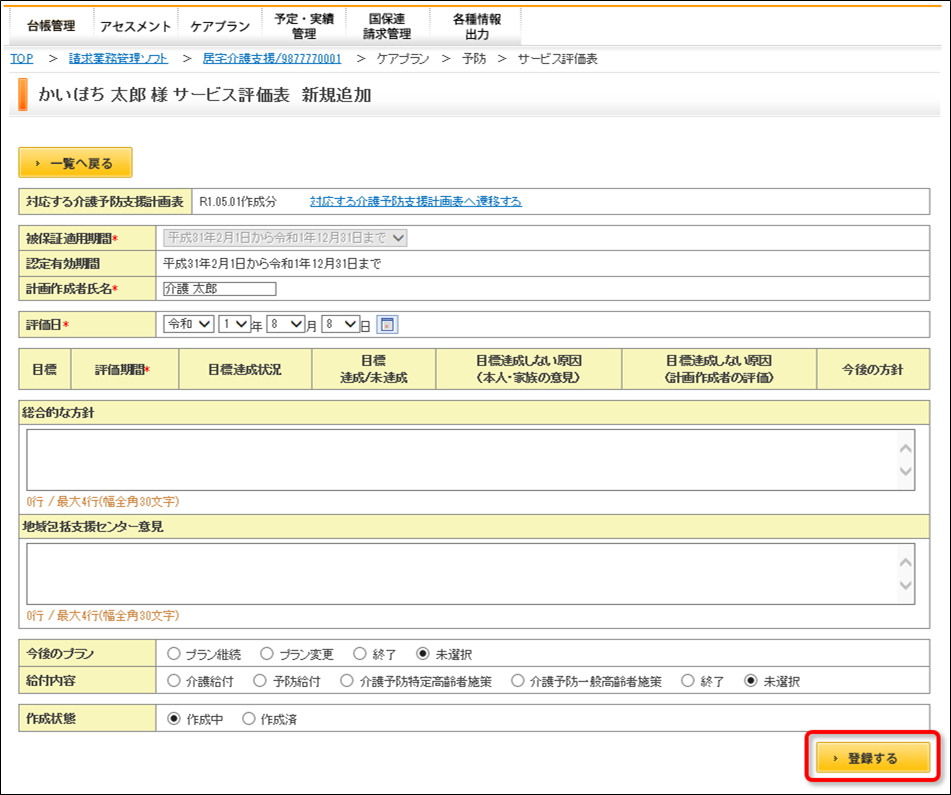Expand the 被保証適用期間 dropdown

pyautogui.click(x=285, y=238)
